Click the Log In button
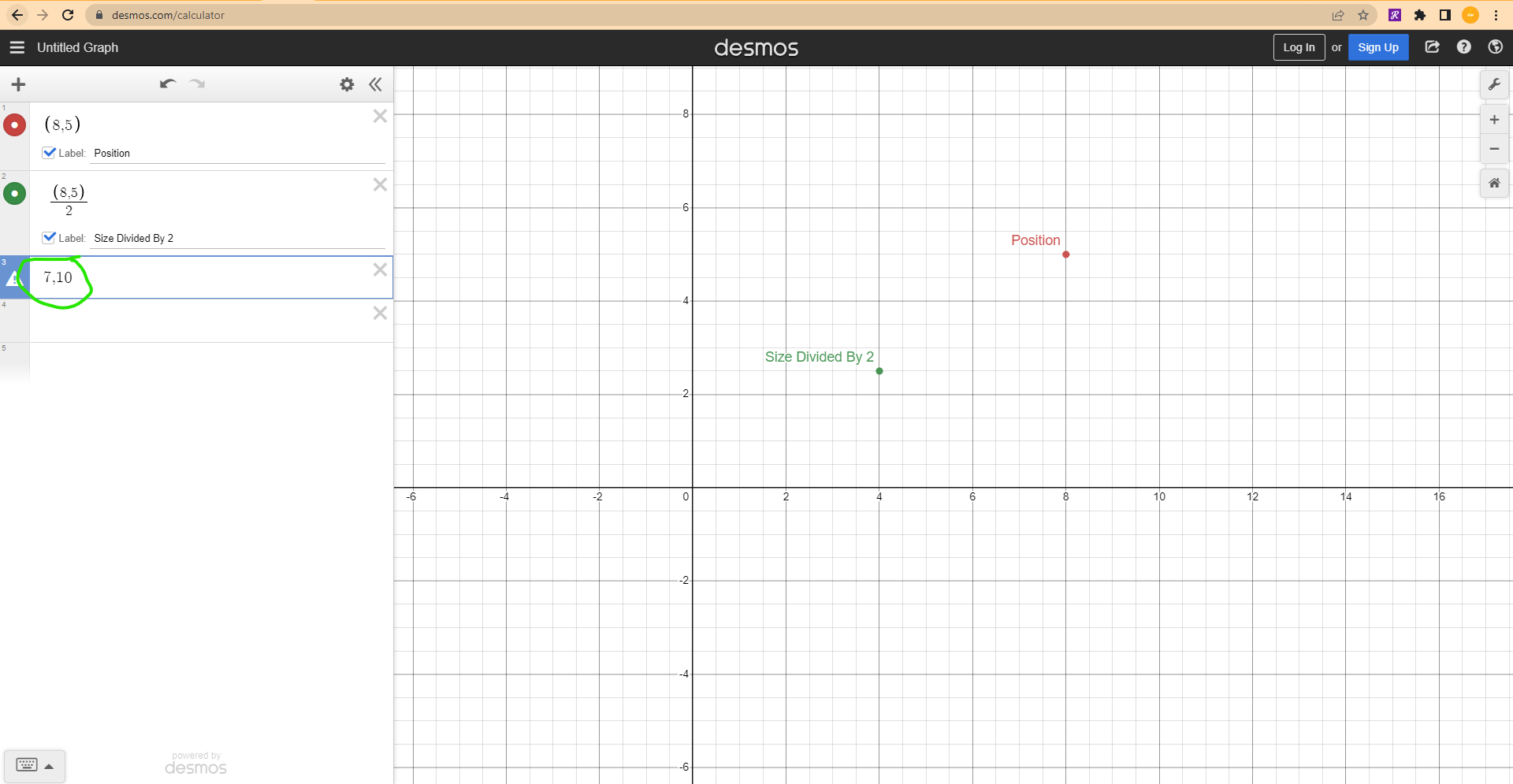Image resolution: width=1513 pixels, height=784 pixels. tap(1299, 46)
